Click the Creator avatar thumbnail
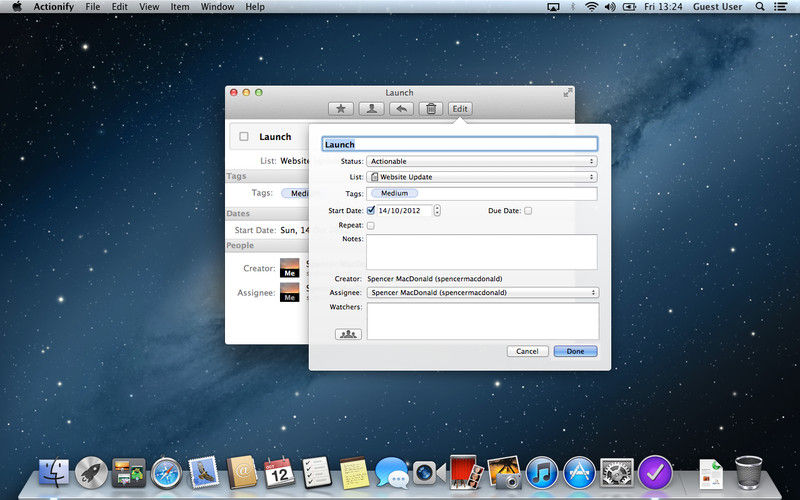The image size is (800, 500). (x=290, y=268)
